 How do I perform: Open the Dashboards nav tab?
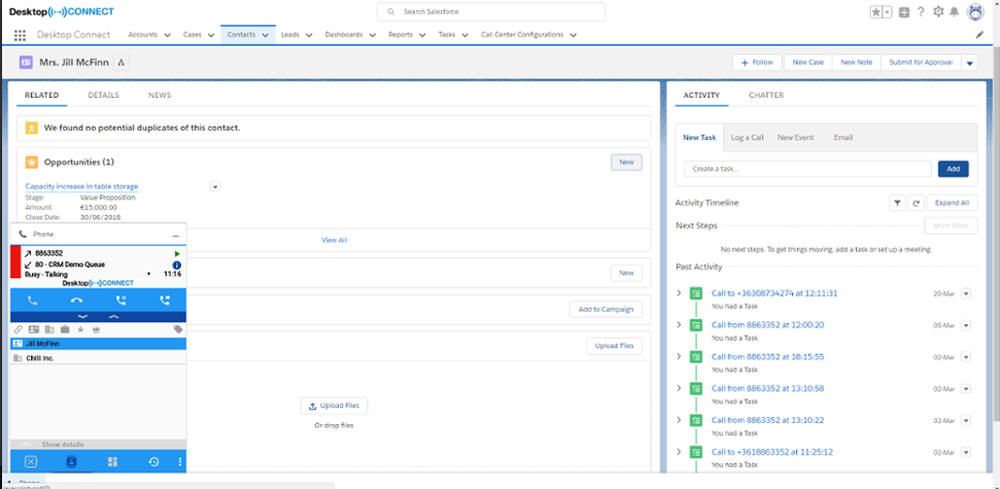tap(344, 35)
